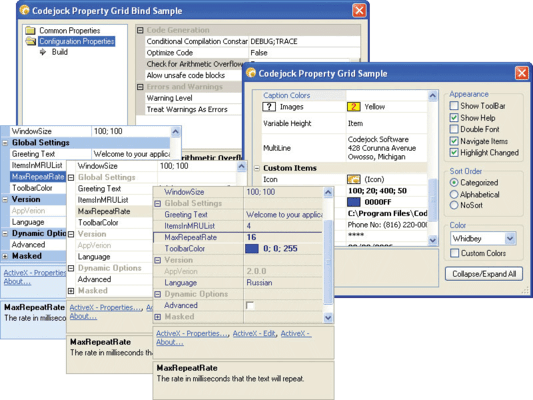
Task: Collapse Global Settings in the front grid
Action: (158, 204)
